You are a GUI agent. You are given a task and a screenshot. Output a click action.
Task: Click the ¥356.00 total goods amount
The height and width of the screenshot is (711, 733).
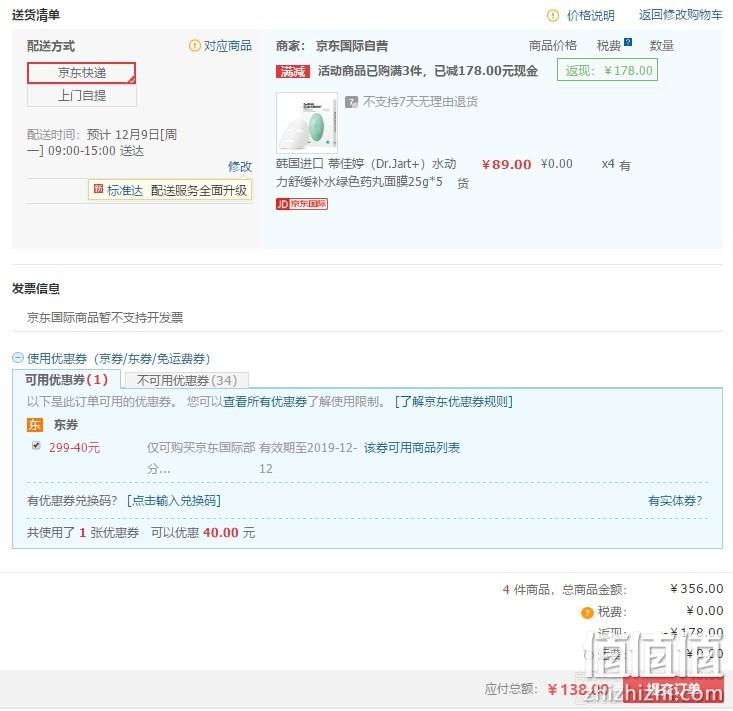click(697, 589)
